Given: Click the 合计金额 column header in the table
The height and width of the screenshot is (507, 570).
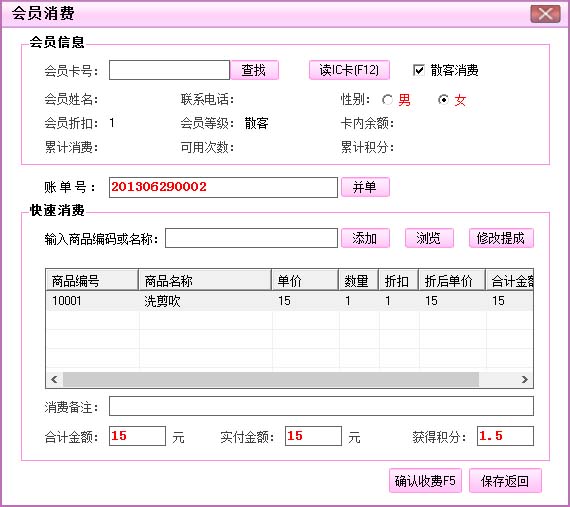Looking at the screenshot, I should coord(510,280).
